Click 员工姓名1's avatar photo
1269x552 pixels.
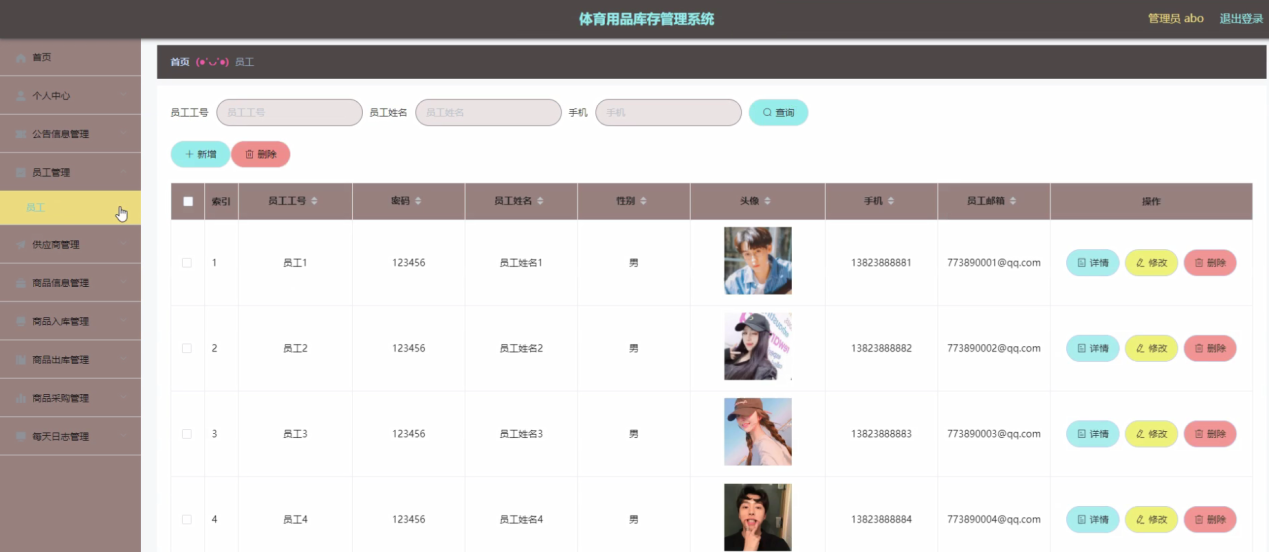coord(758,261)
